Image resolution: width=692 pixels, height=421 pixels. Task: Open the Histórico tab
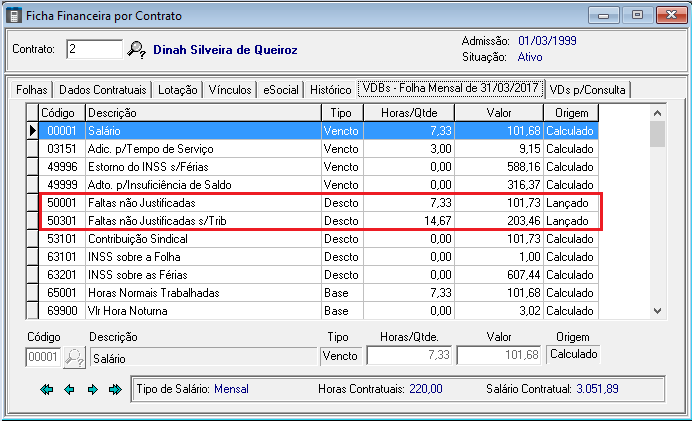point(330,90)
